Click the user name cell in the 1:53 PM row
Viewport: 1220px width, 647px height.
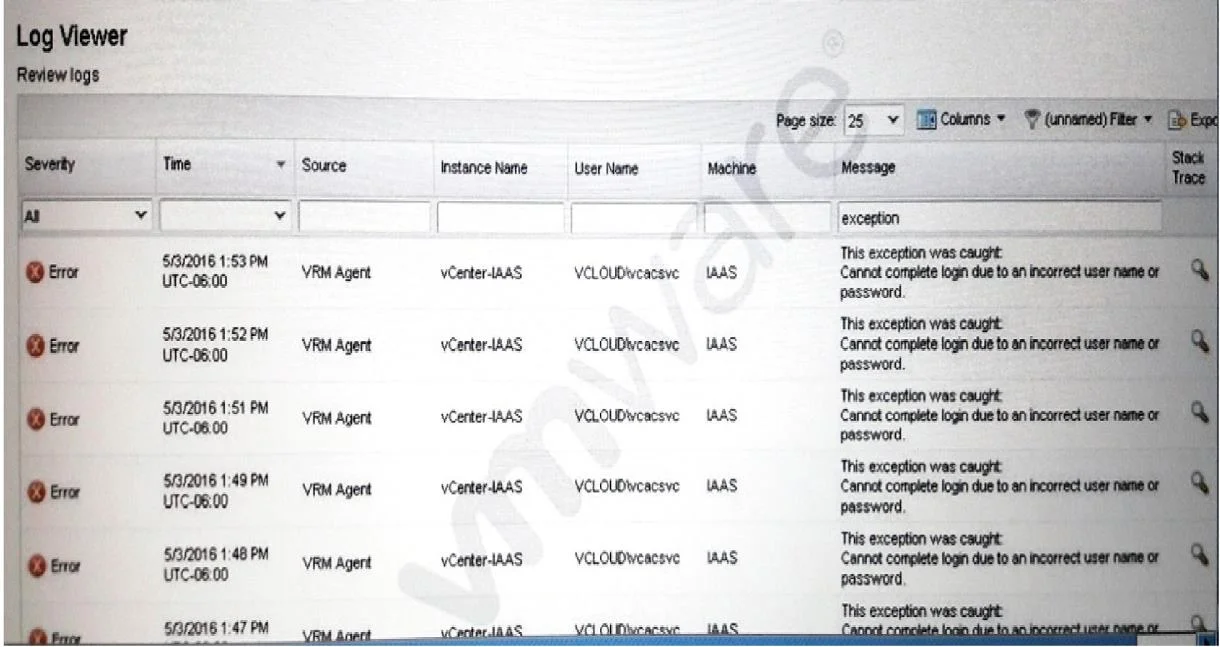[x=627, y=271]
